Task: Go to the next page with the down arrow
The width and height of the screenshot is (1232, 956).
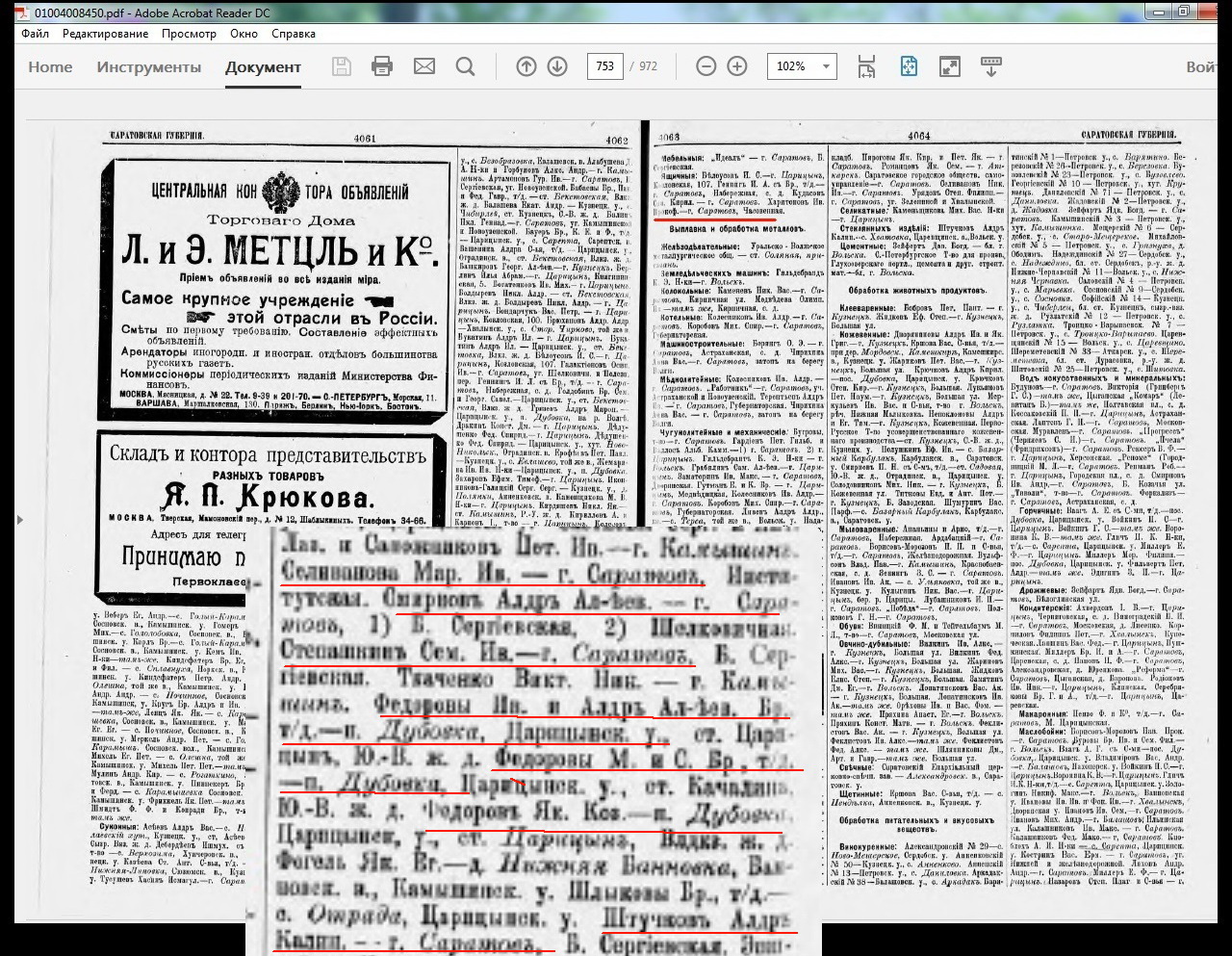Action: pyautogui.click(x=557, y=66)
